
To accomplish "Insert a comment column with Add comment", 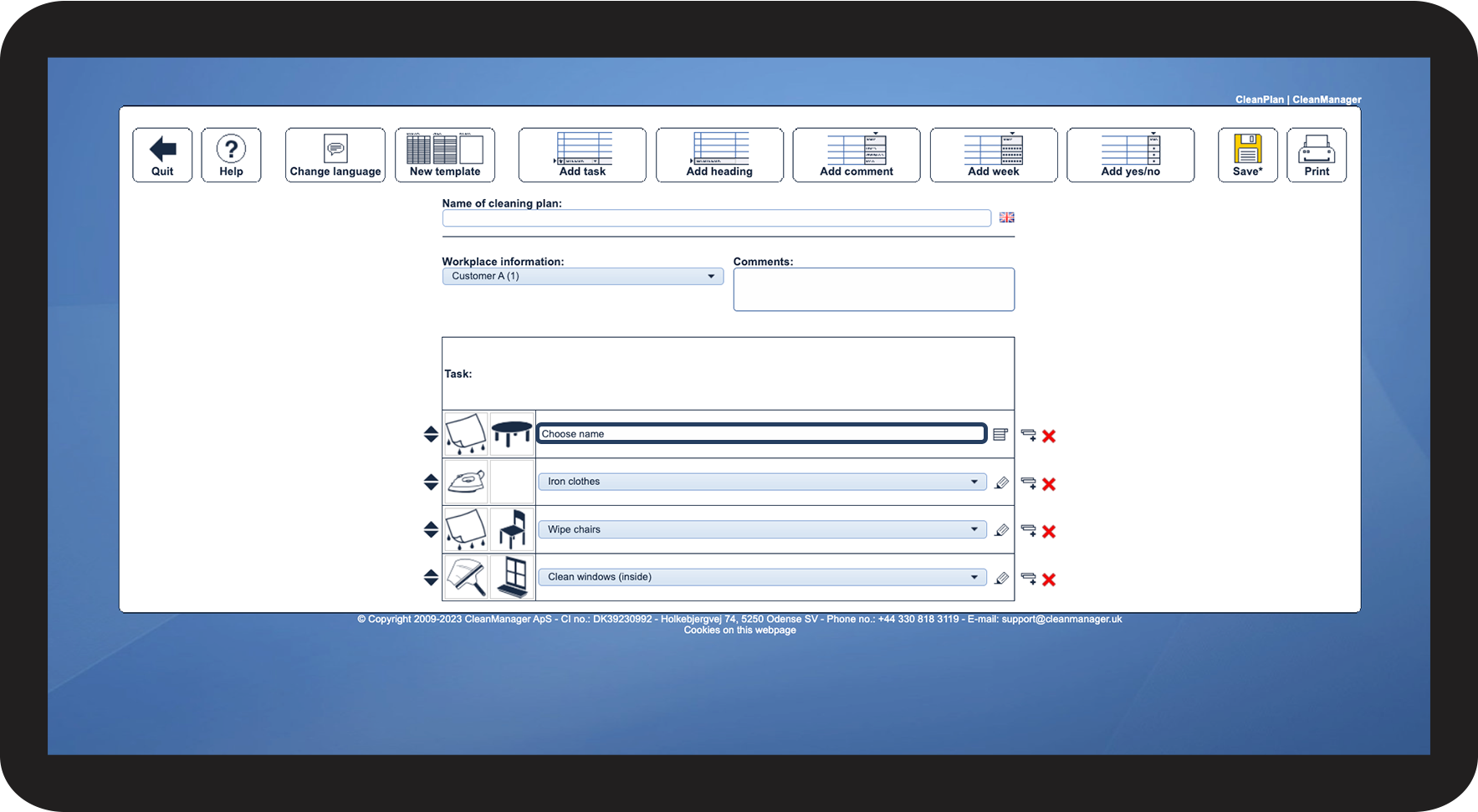I will tap(857, 155).
